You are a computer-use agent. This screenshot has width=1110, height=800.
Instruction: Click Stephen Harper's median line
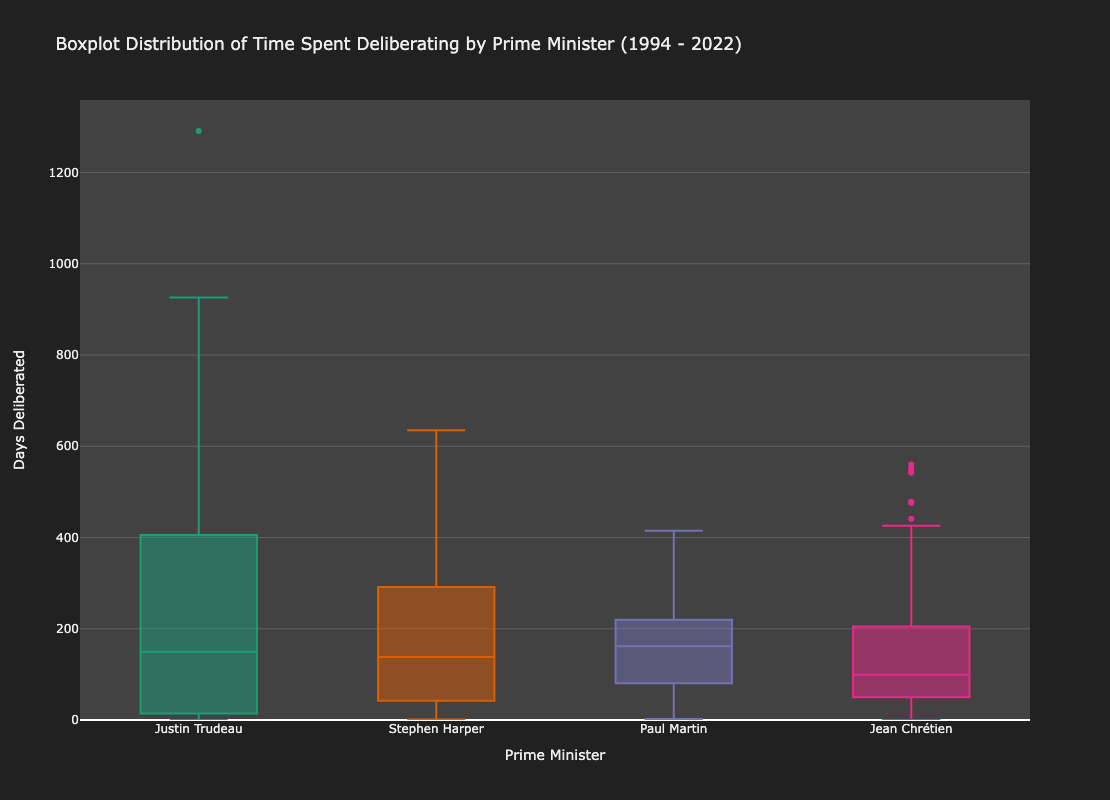(x=436, y=657)
